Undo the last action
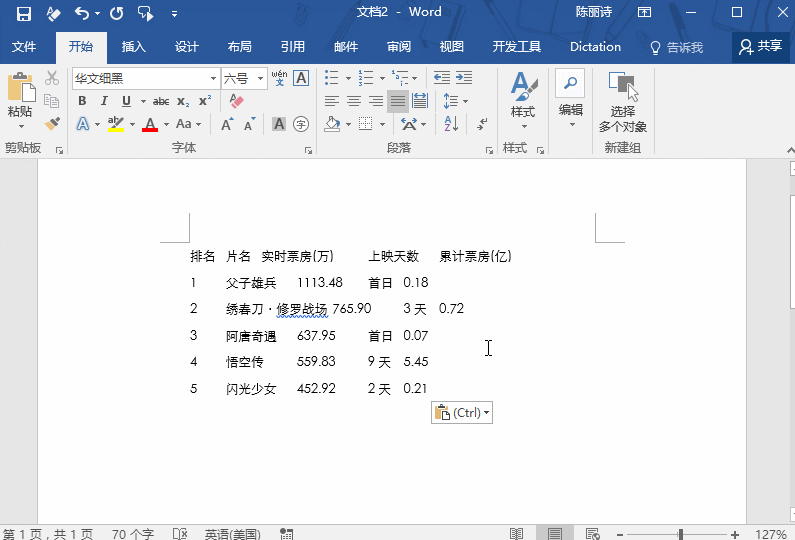This screenshot has height=540, width=795. coord(82,13)
